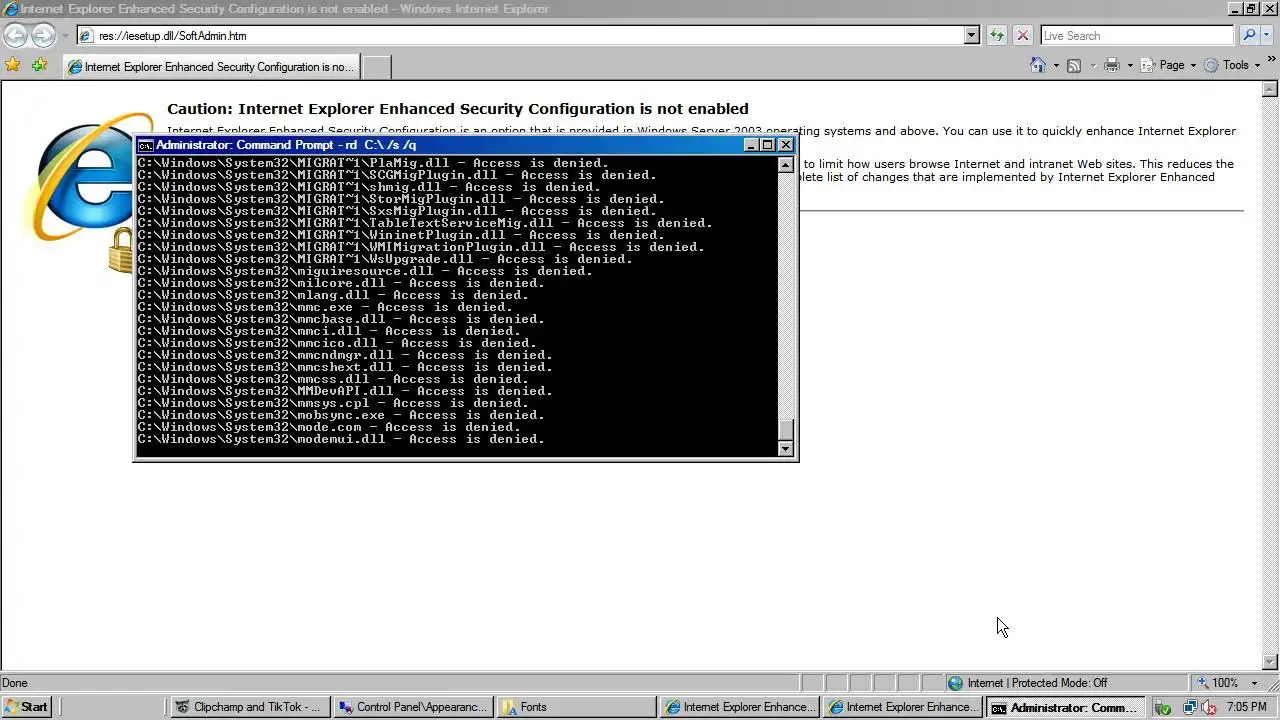This screenshot has width=1280, height=720.
Task: Minimize the Command Prompt window
Action: (752, 145)
